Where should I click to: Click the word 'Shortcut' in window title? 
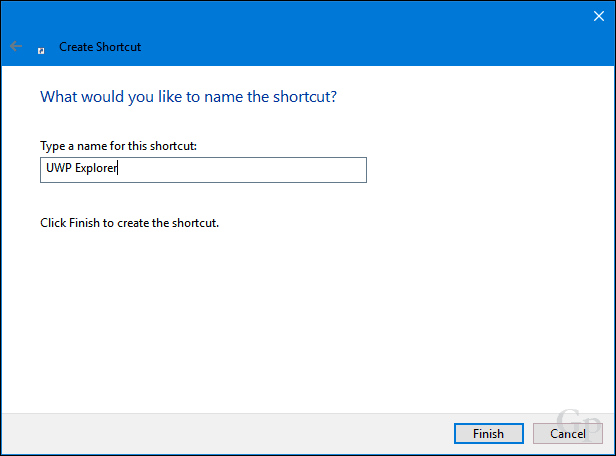pos(118,47)
